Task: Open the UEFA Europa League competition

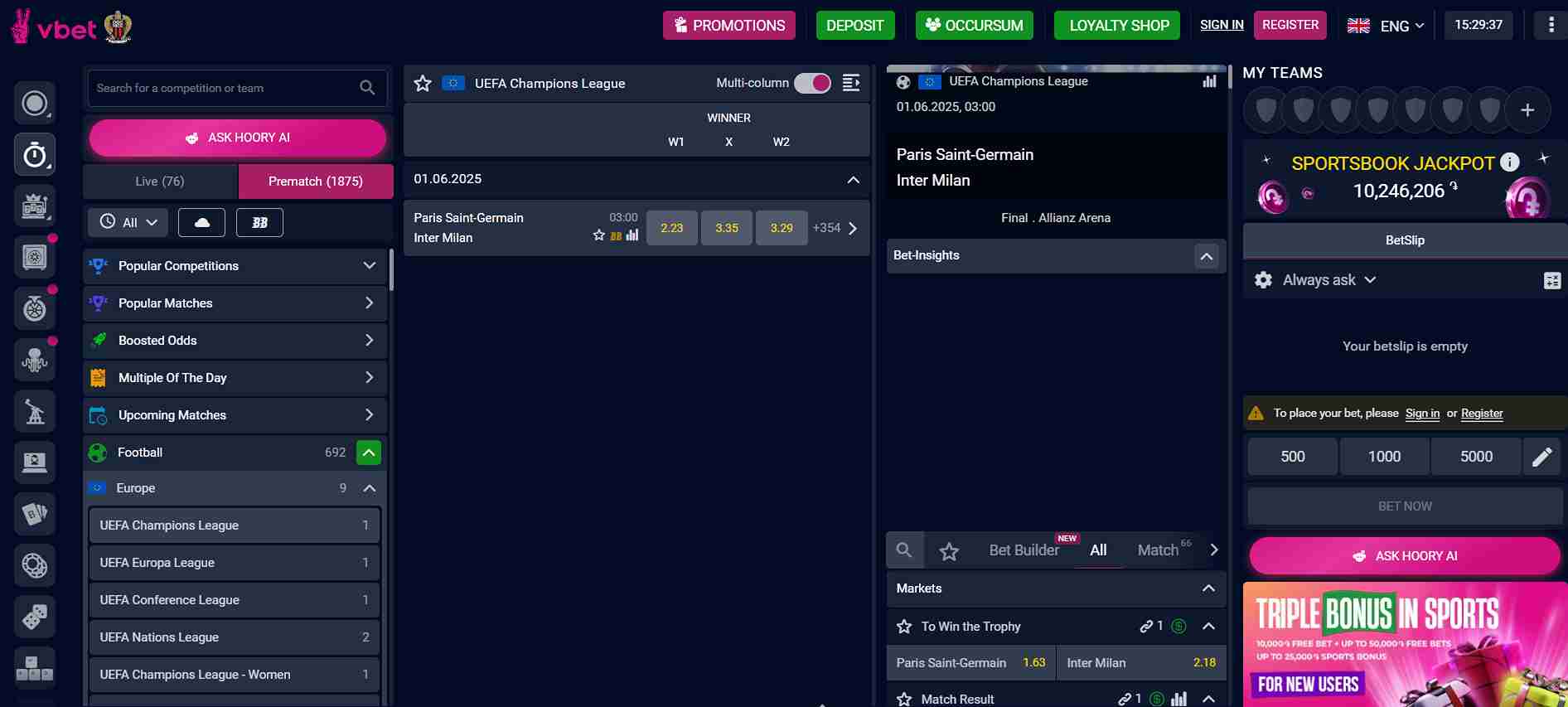Action: point(235,563)
